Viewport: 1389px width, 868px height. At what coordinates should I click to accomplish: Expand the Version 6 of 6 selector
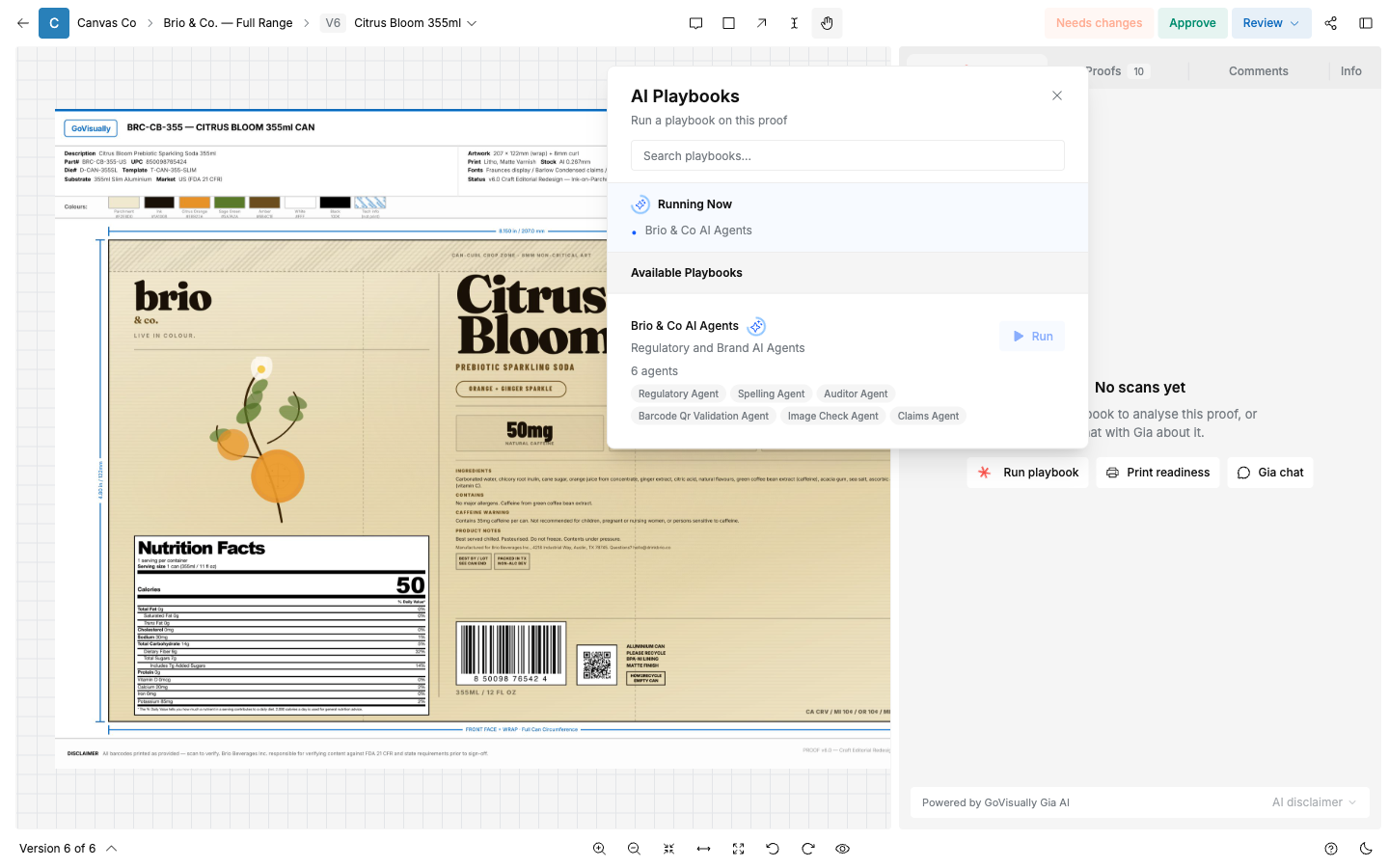coord(68,849)
